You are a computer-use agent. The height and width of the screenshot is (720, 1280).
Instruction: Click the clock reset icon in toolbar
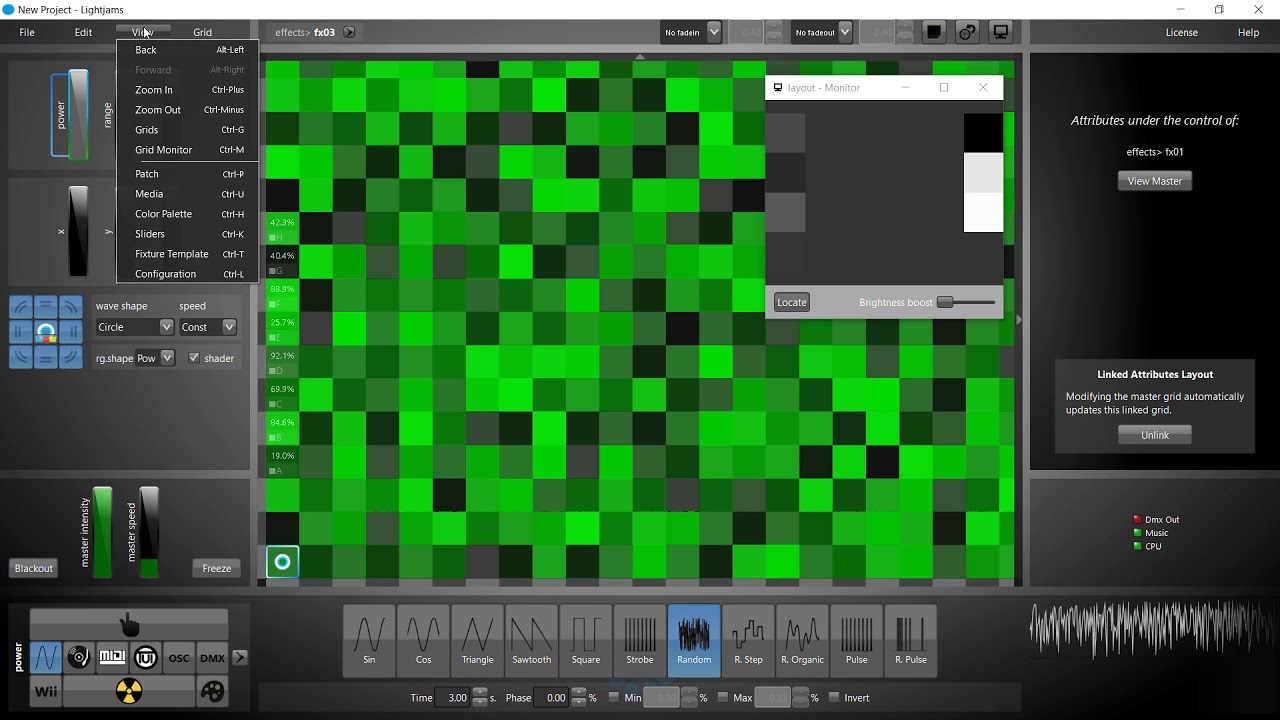(967, 32)
